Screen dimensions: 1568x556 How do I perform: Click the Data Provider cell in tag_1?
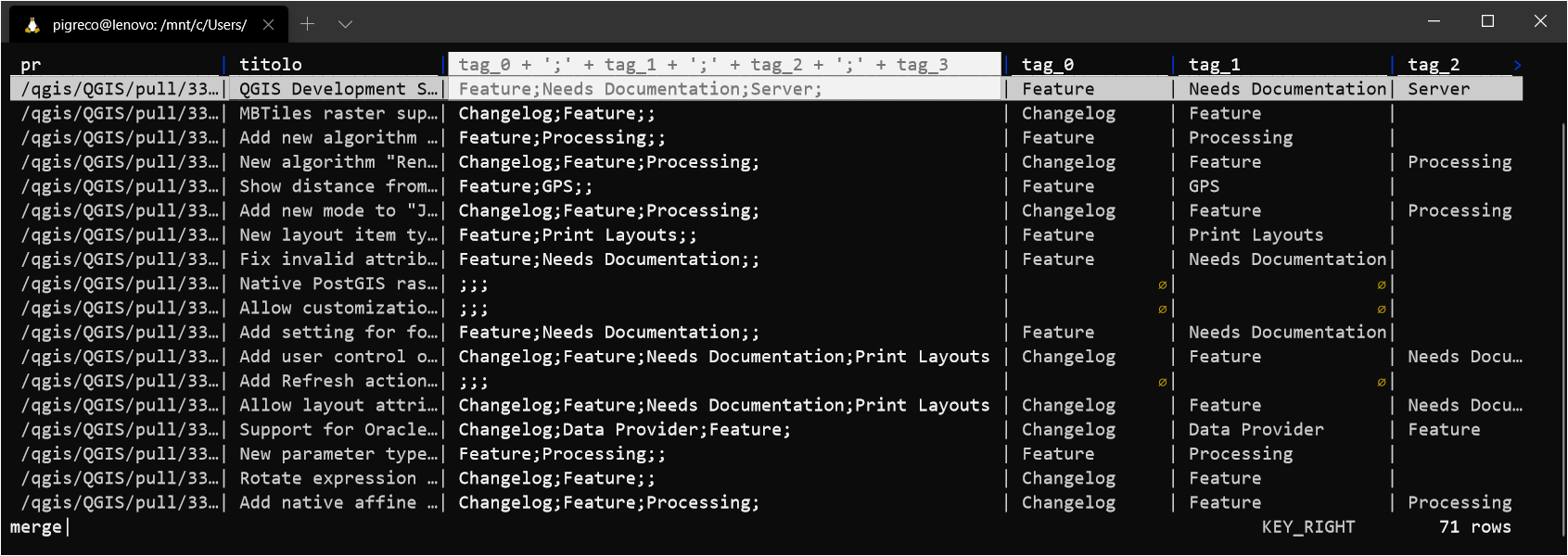coord(1256,430)
